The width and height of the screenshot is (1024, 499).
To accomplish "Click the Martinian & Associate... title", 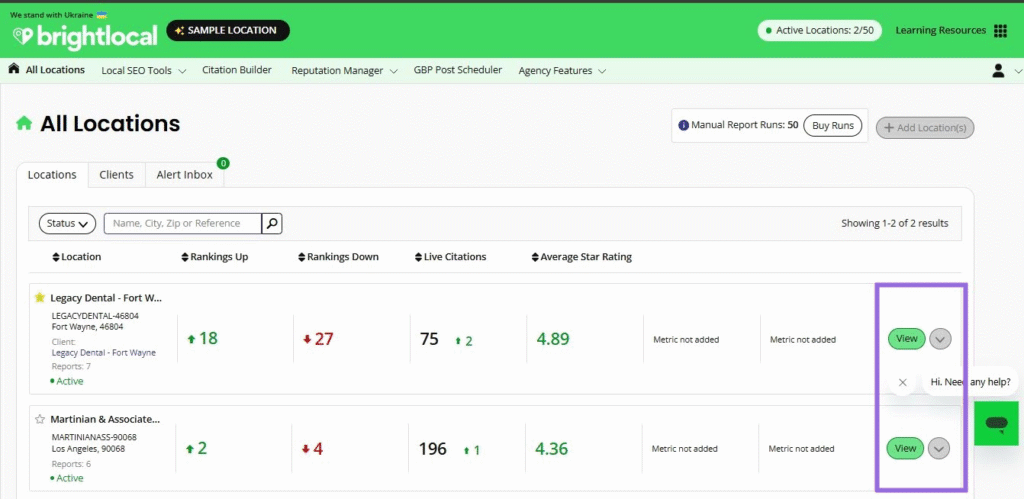I will click(105, 419).
